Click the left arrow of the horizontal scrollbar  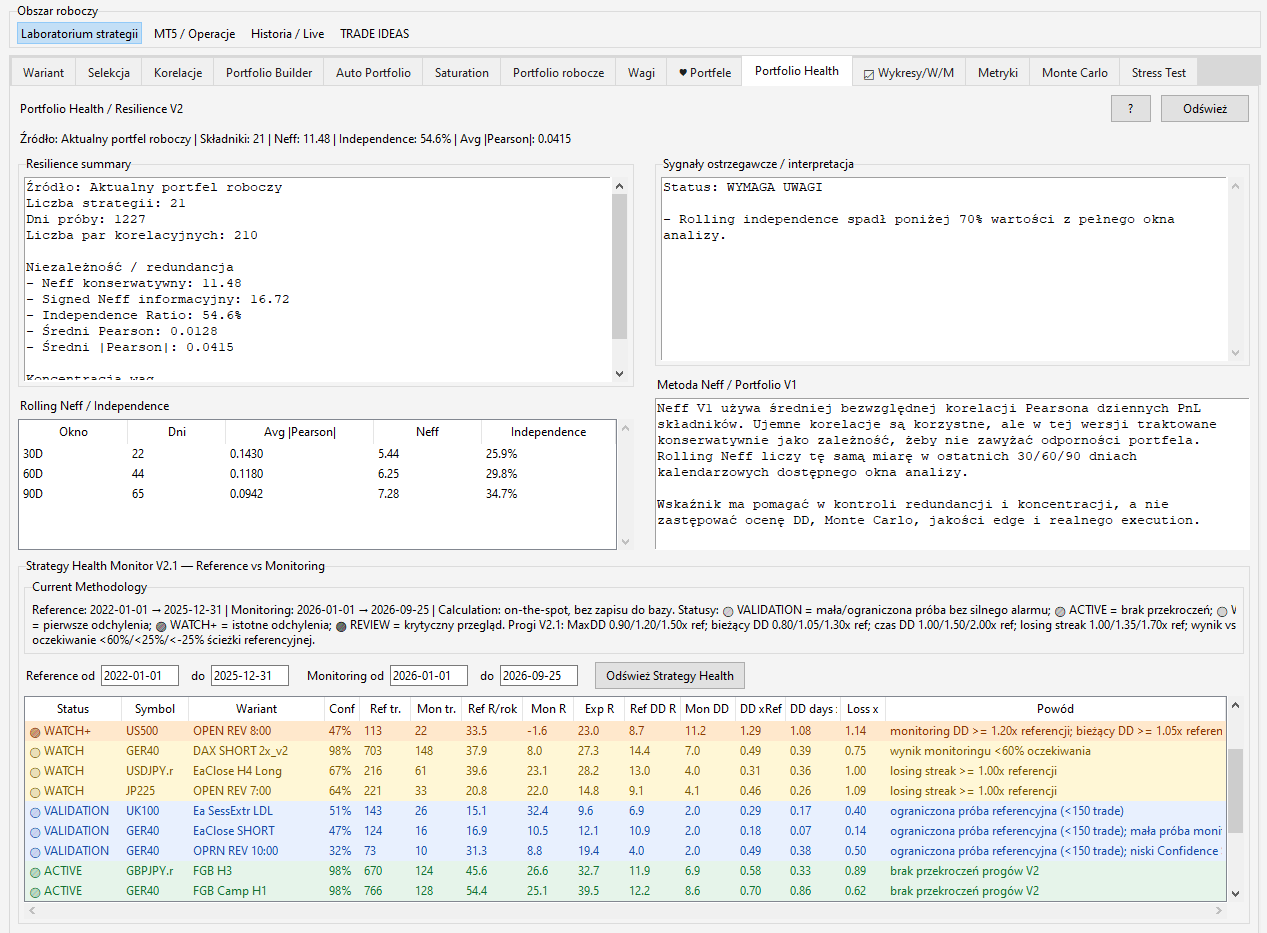(31, 910)
